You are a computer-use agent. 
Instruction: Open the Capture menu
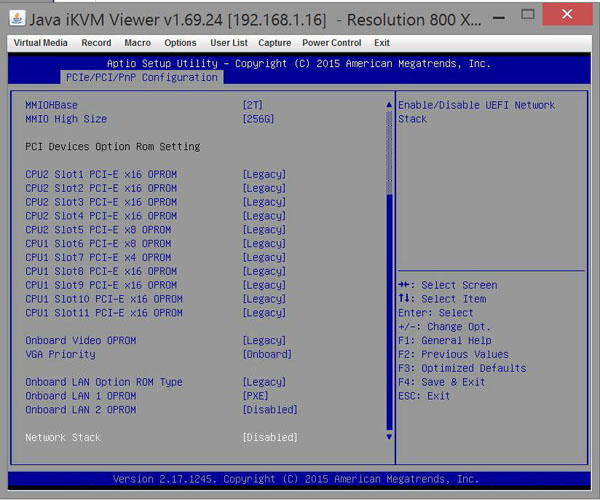coord(274,43)
